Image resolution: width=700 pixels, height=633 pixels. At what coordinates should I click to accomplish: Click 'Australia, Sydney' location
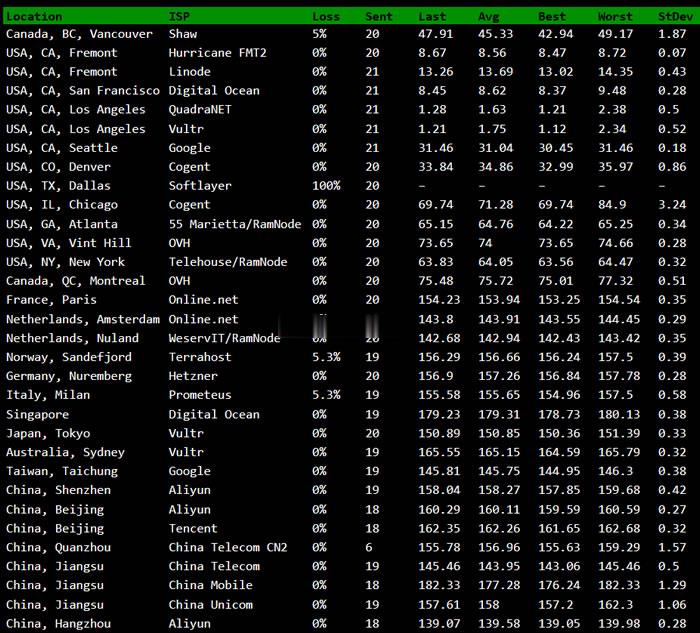tap(65, 452)
